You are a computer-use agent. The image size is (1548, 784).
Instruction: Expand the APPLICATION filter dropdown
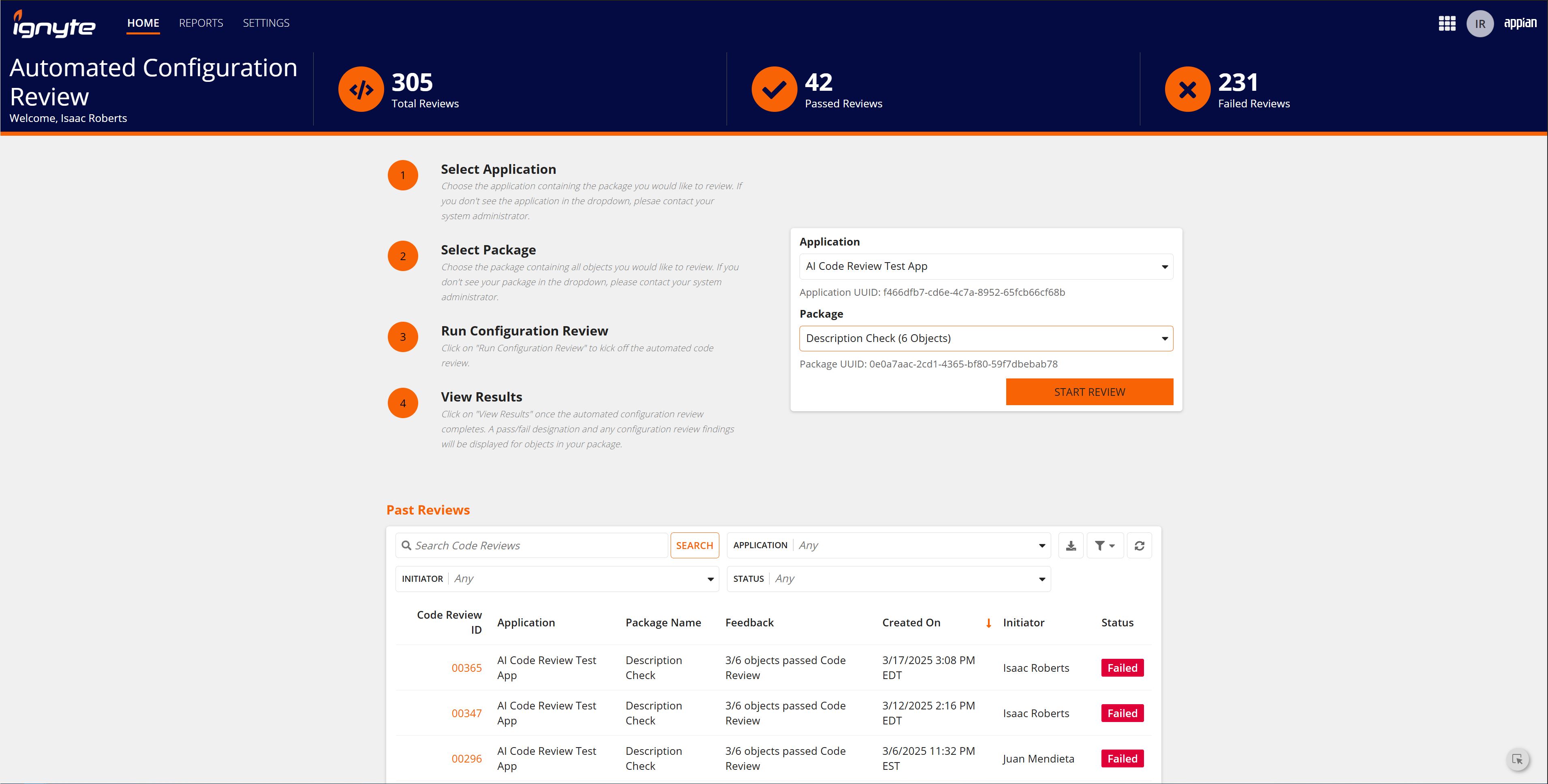[x=888, y=545]
